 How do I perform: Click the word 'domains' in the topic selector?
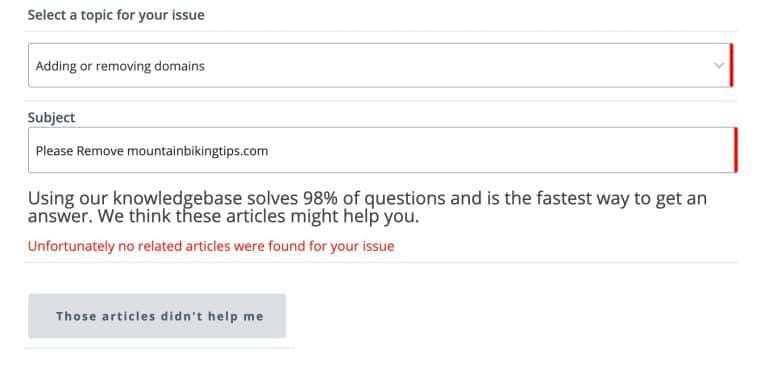coord(179,66)
